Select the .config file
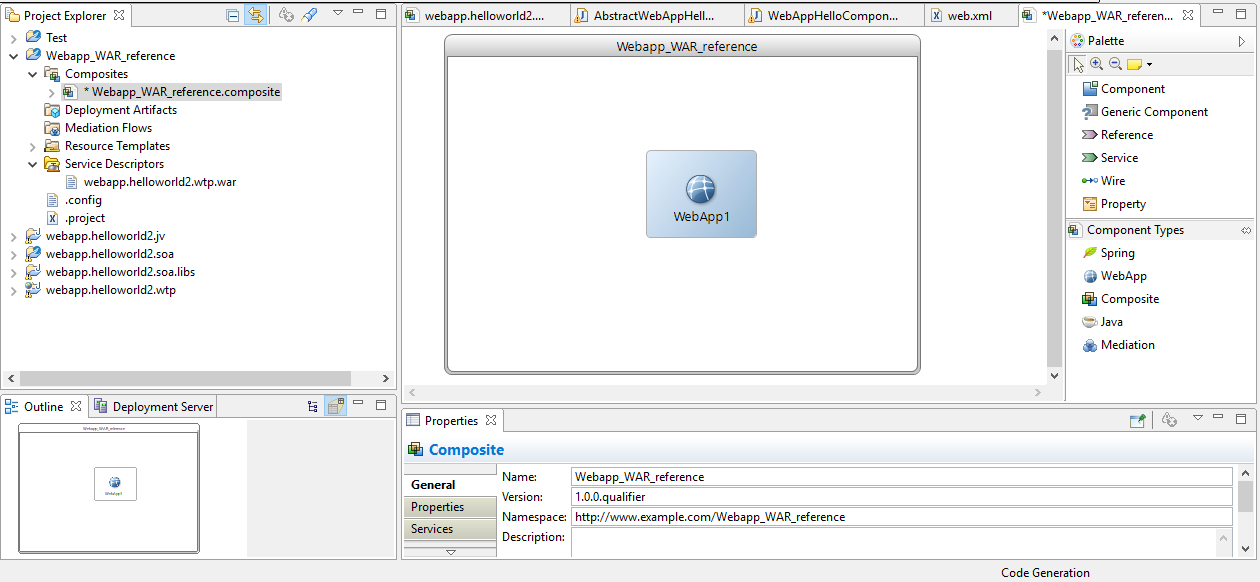Screen dimensions: 1260x582 point(83,200)
